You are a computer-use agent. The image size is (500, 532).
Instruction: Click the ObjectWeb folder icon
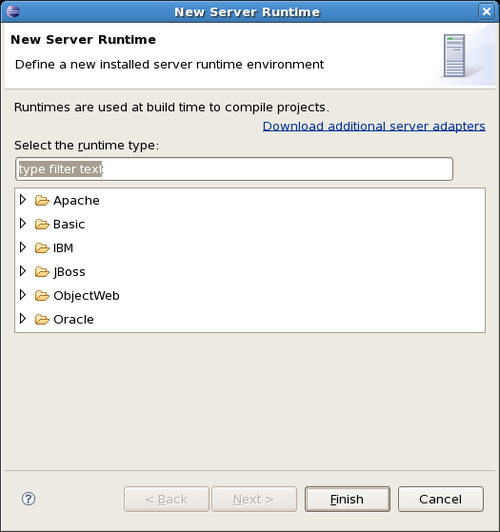[42, 296]
